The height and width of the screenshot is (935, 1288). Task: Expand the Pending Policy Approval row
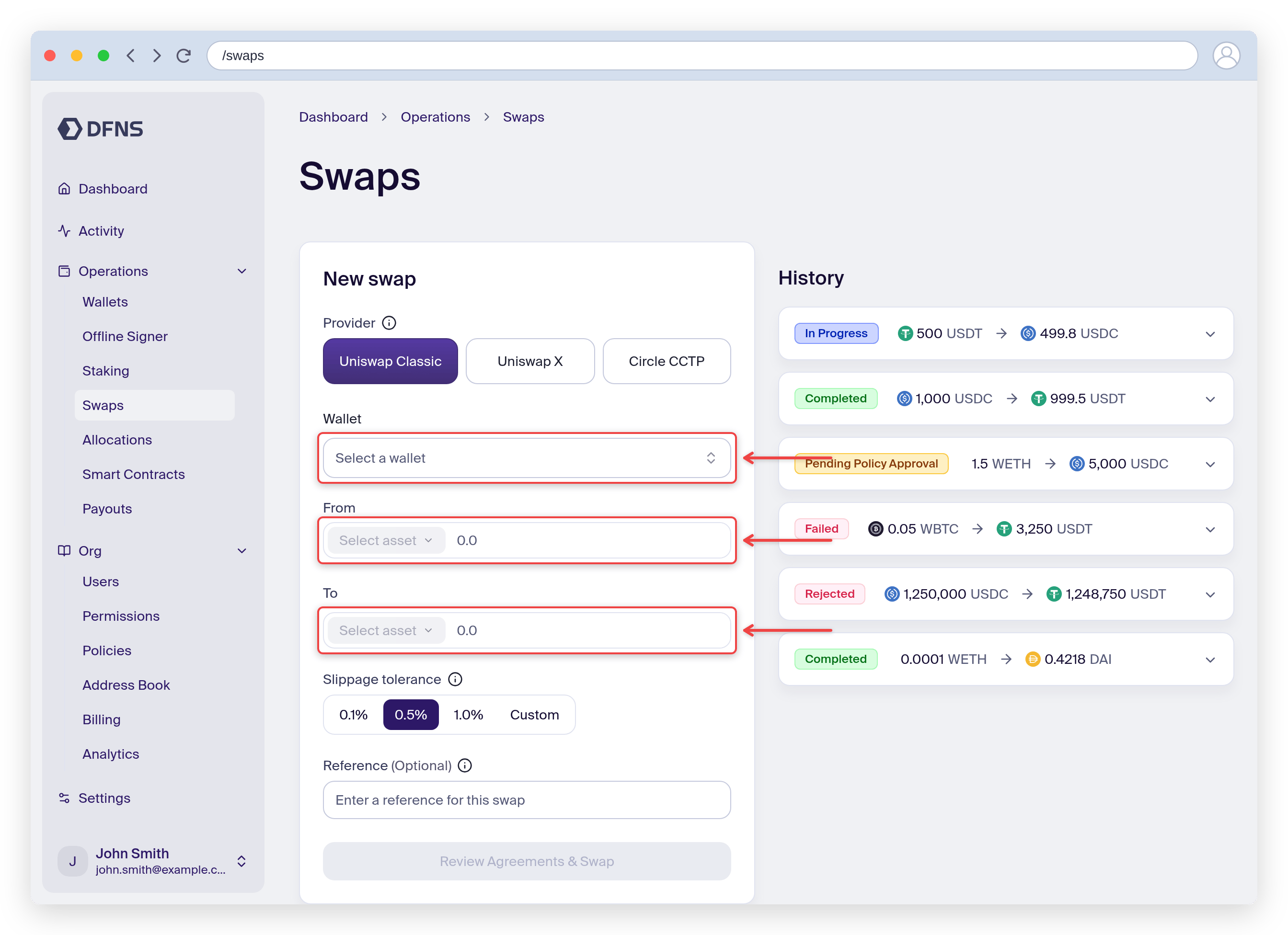click(1210, 464)
